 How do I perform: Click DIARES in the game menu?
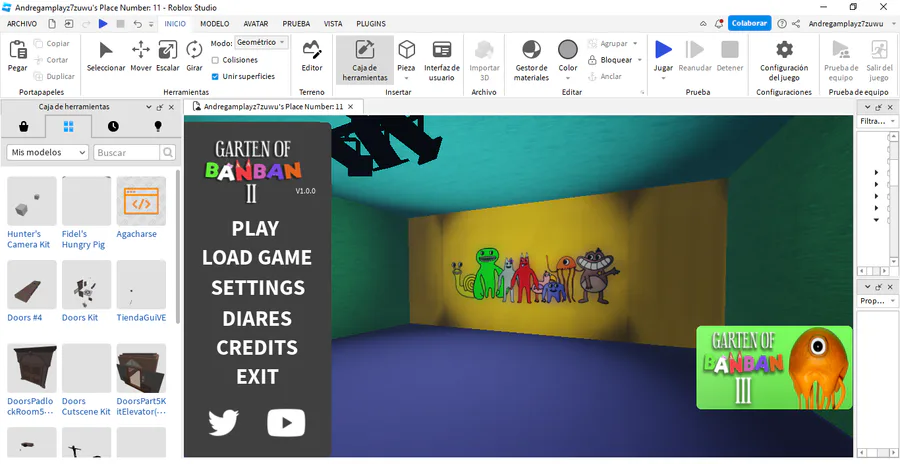[257, 319]
